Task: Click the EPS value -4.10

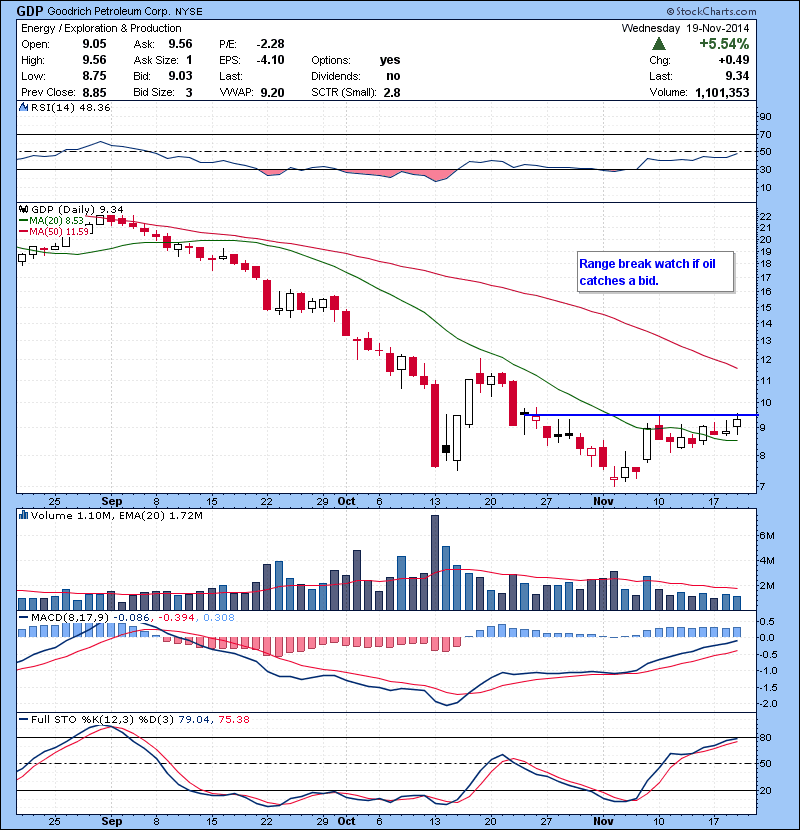Action: point(271,60)
